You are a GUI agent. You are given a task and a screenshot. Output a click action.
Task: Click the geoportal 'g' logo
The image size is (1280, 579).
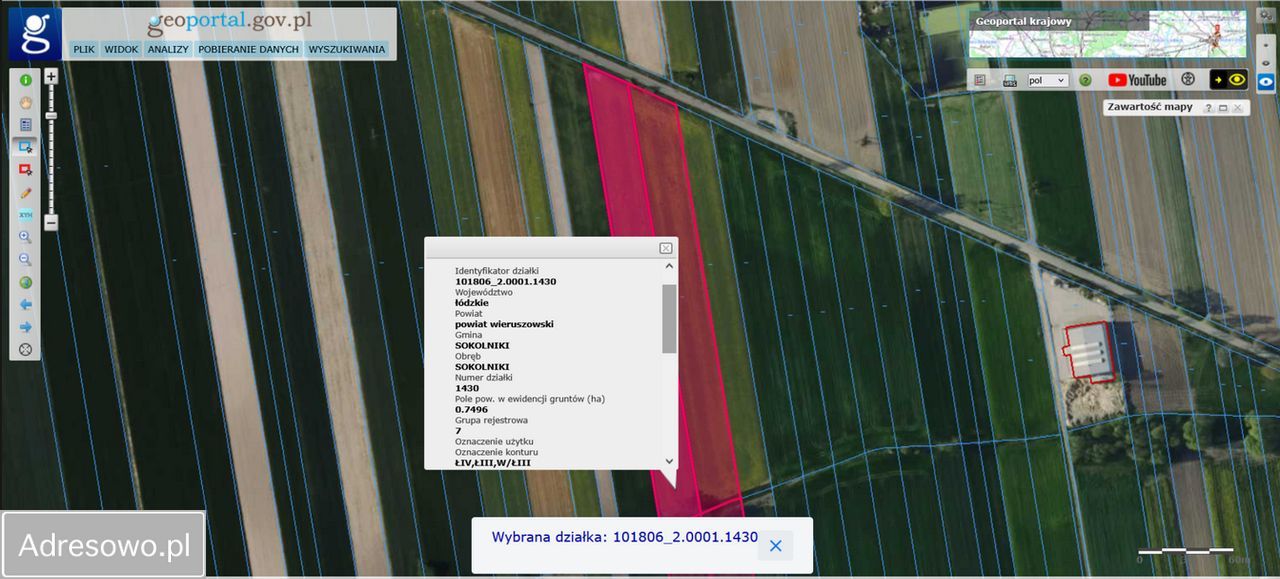(x=35, y=33)
